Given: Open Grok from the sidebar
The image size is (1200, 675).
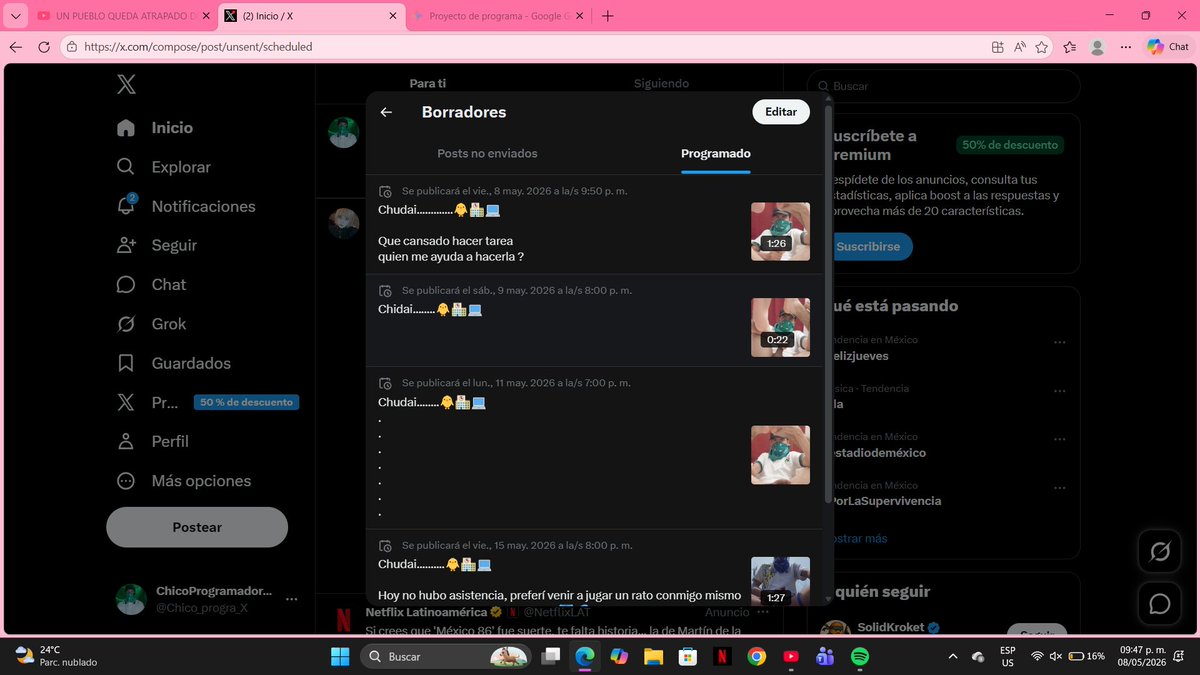Looking at the screenshot, I should 151,324.
